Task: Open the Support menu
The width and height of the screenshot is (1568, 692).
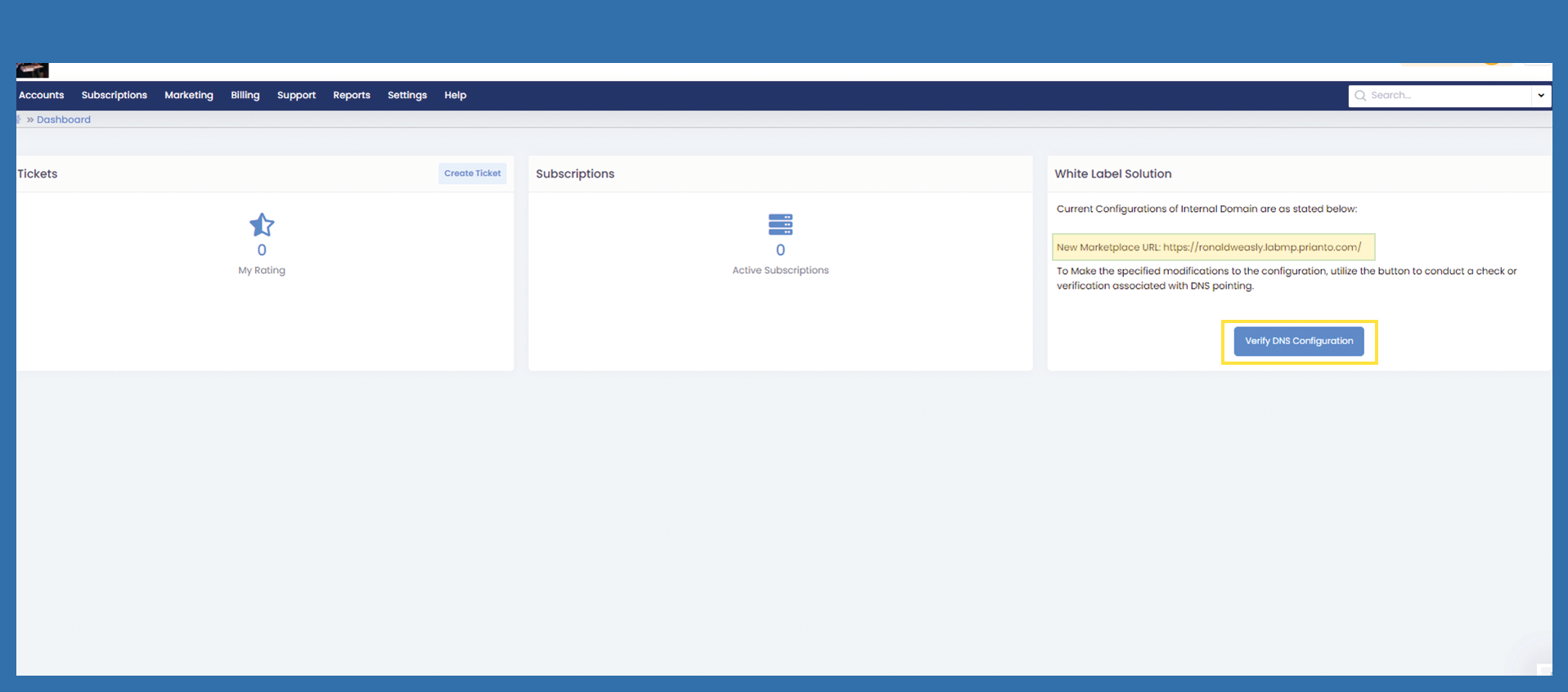Action: click(296, 96)
